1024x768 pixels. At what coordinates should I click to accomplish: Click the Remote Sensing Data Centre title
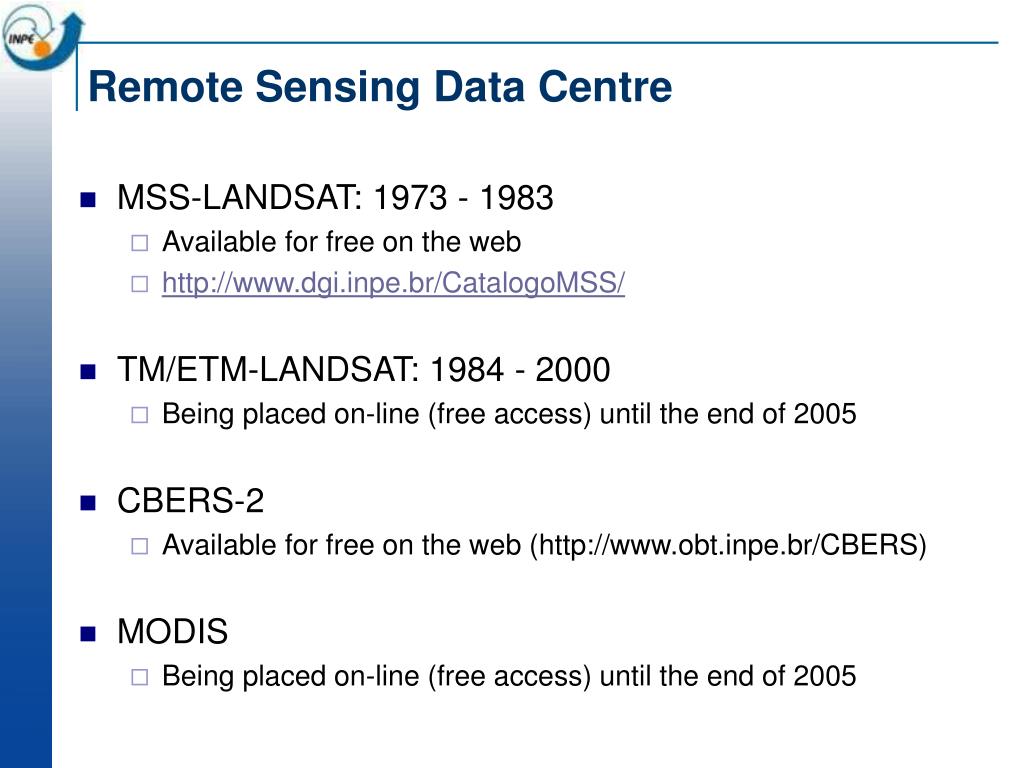point(379,87)
